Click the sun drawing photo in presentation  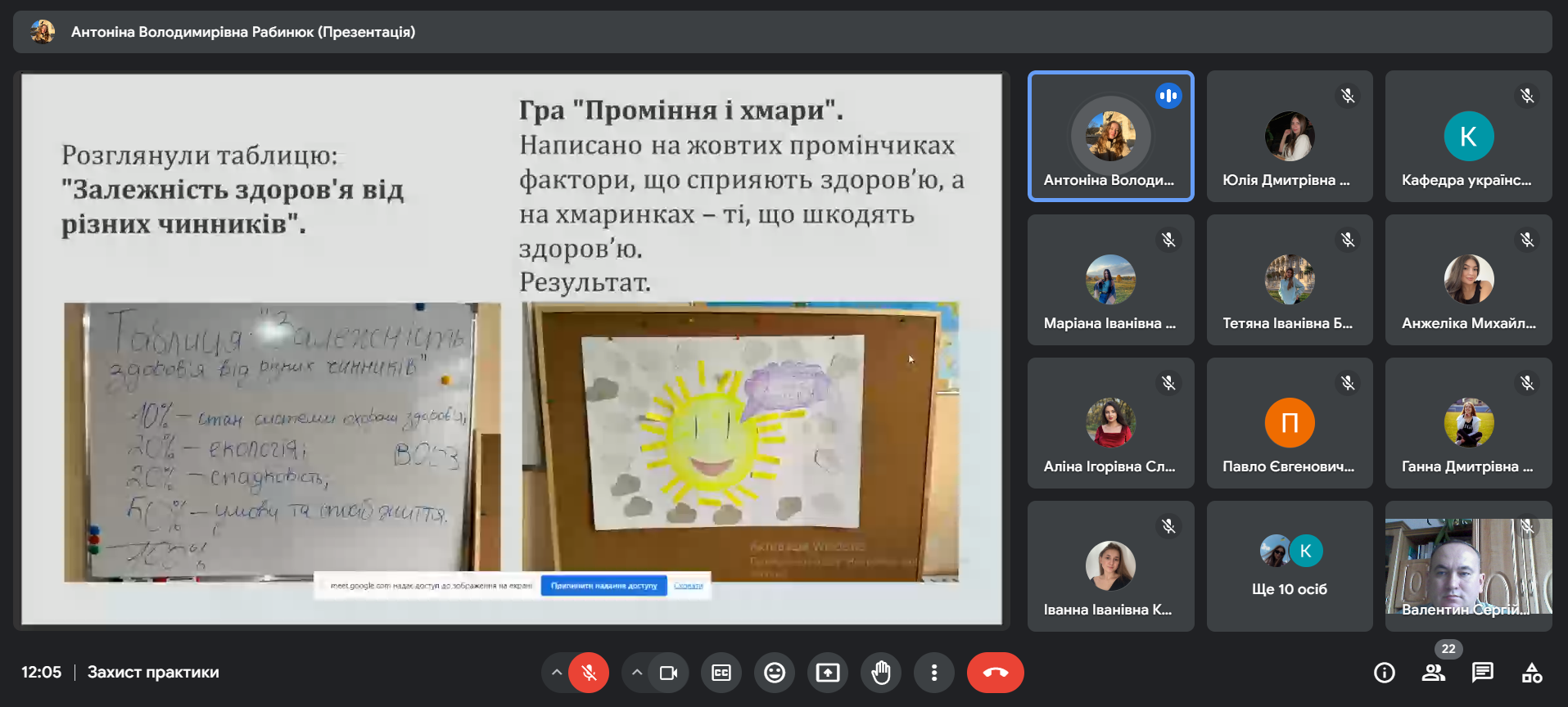pos(740,442)
